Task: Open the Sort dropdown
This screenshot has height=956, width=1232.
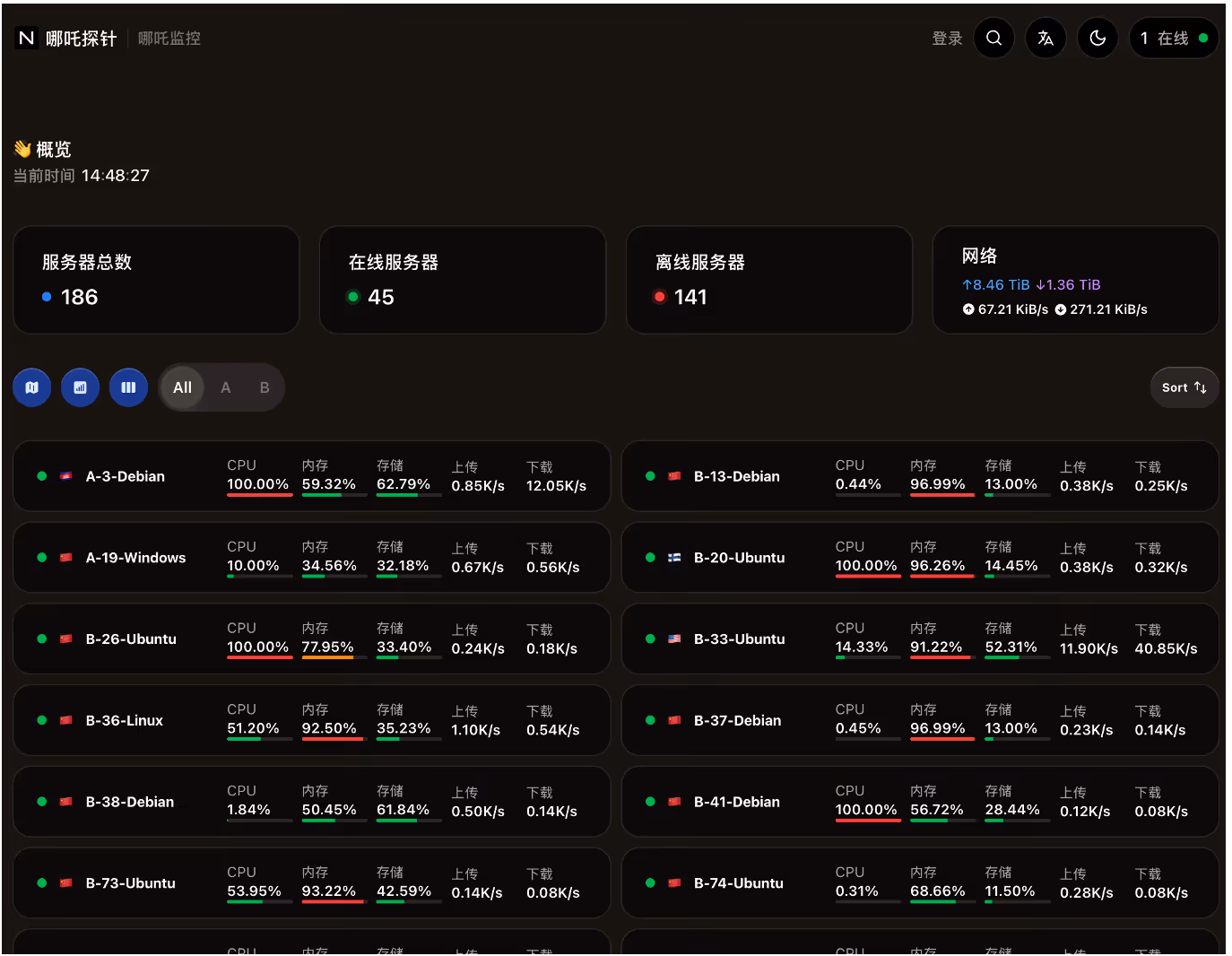Action: [1184, 387]
